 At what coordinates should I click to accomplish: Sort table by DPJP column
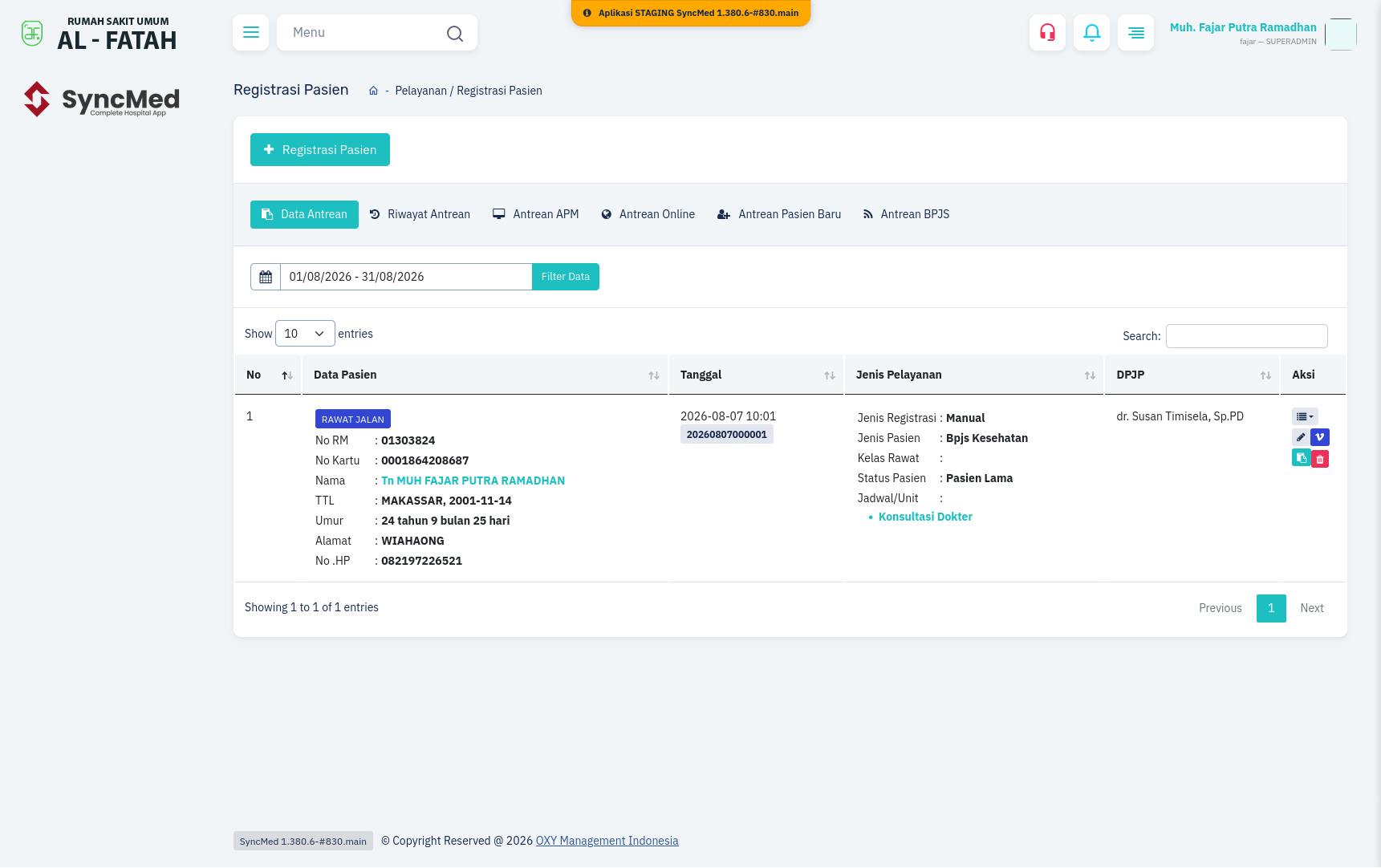(1192, 375)
